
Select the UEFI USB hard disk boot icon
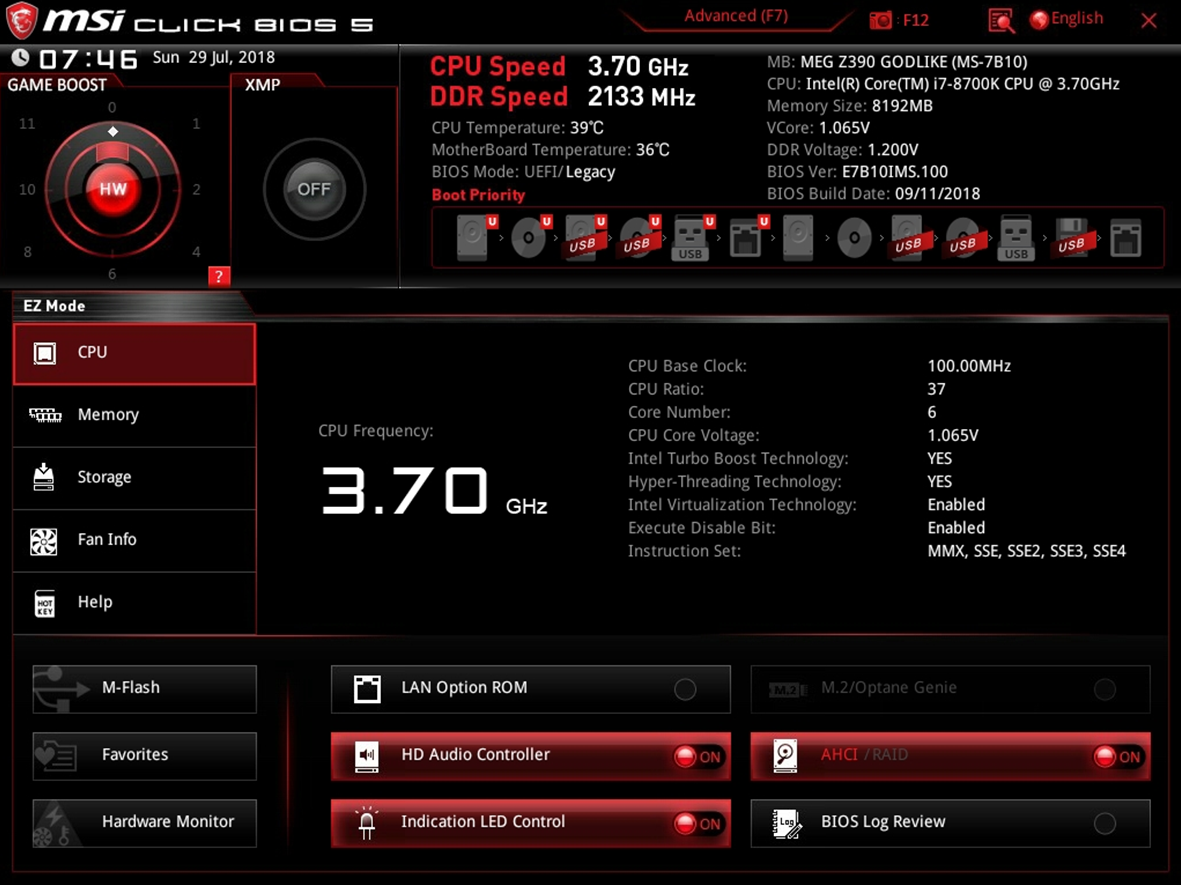[x=584, y=237]
